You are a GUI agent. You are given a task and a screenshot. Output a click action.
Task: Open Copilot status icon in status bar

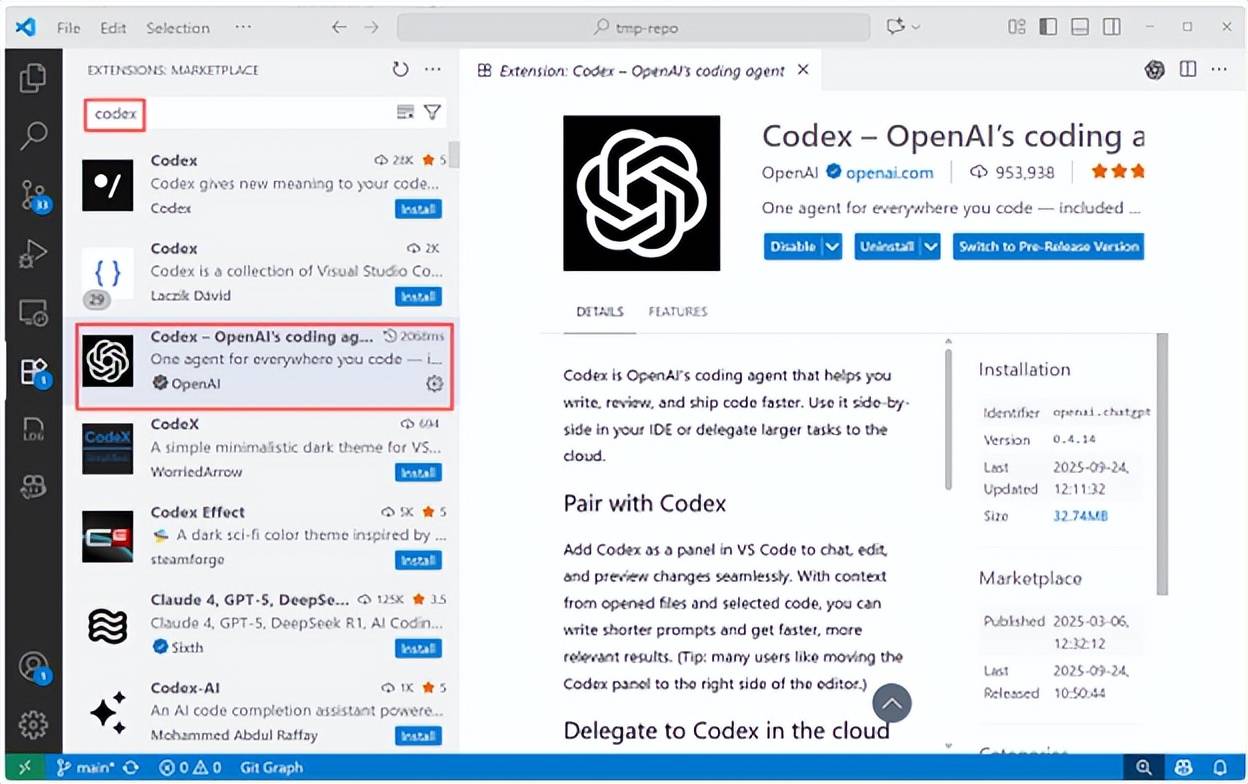pyautogui.click(x=1183, y=768)
